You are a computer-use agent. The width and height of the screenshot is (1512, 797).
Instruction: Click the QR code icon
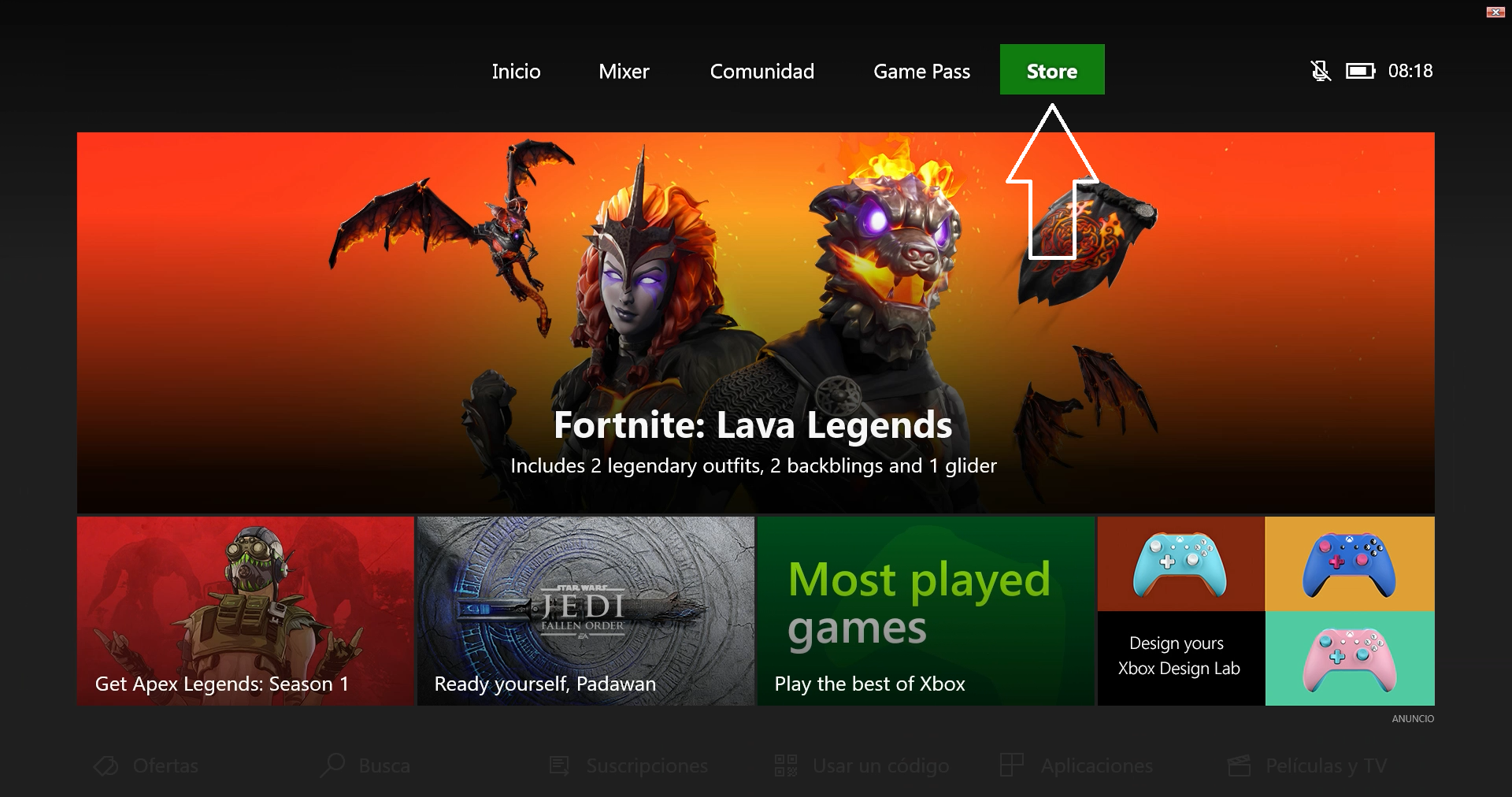[x=786, y=765]
